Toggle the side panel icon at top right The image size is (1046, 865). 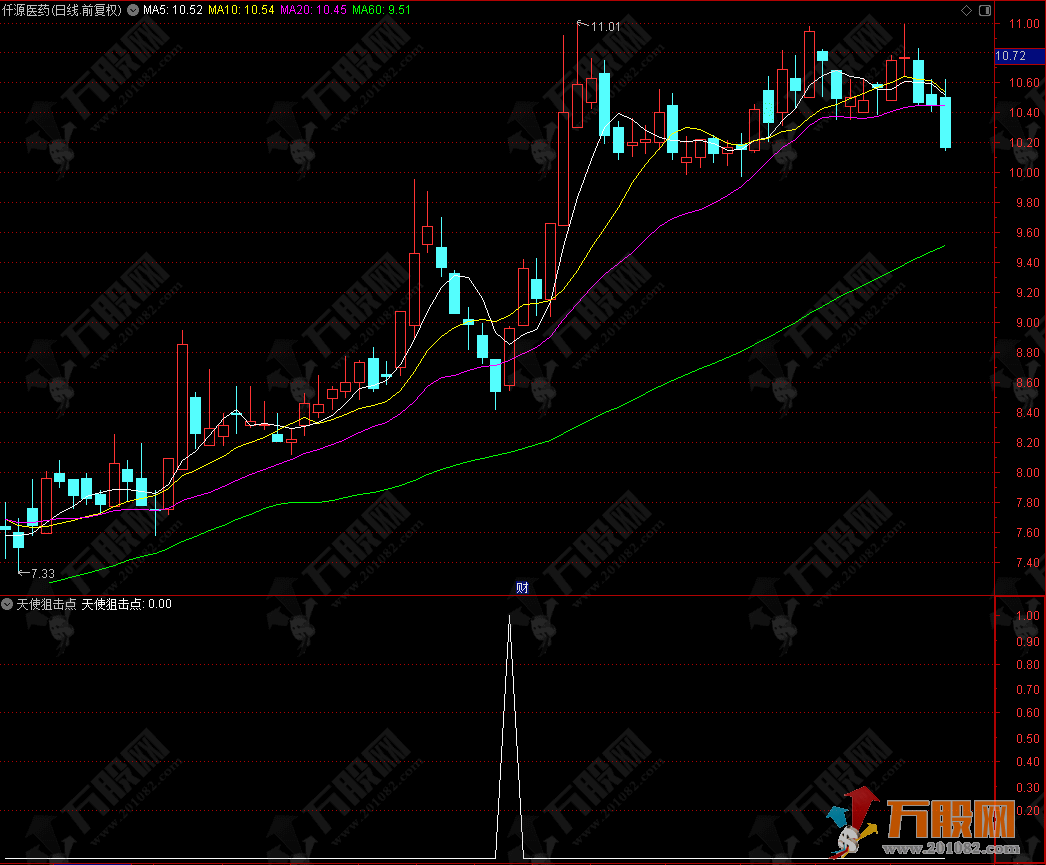[985, 10]
